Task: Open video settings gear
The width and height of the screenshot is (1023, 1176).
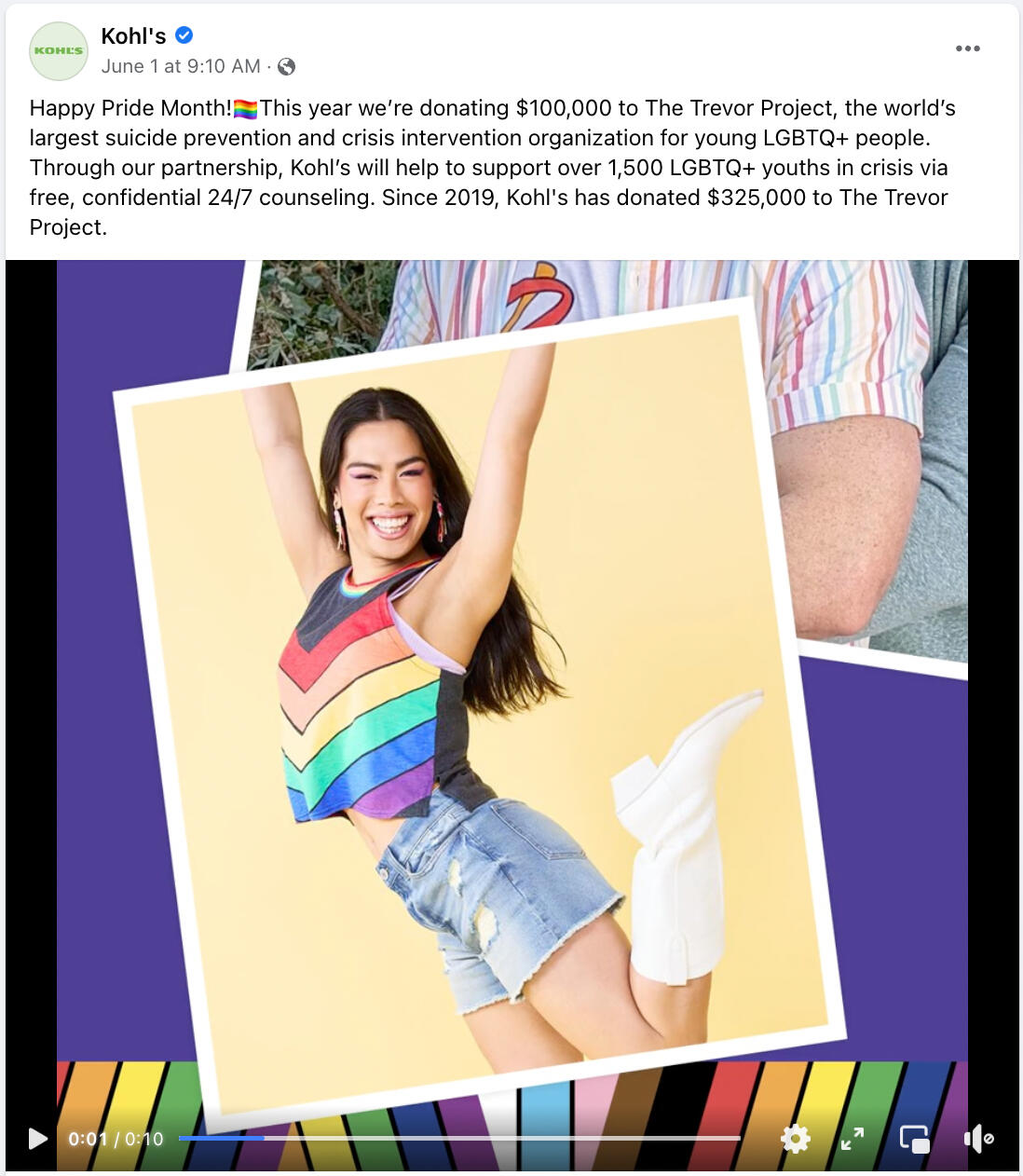Action: (795, 1138)
